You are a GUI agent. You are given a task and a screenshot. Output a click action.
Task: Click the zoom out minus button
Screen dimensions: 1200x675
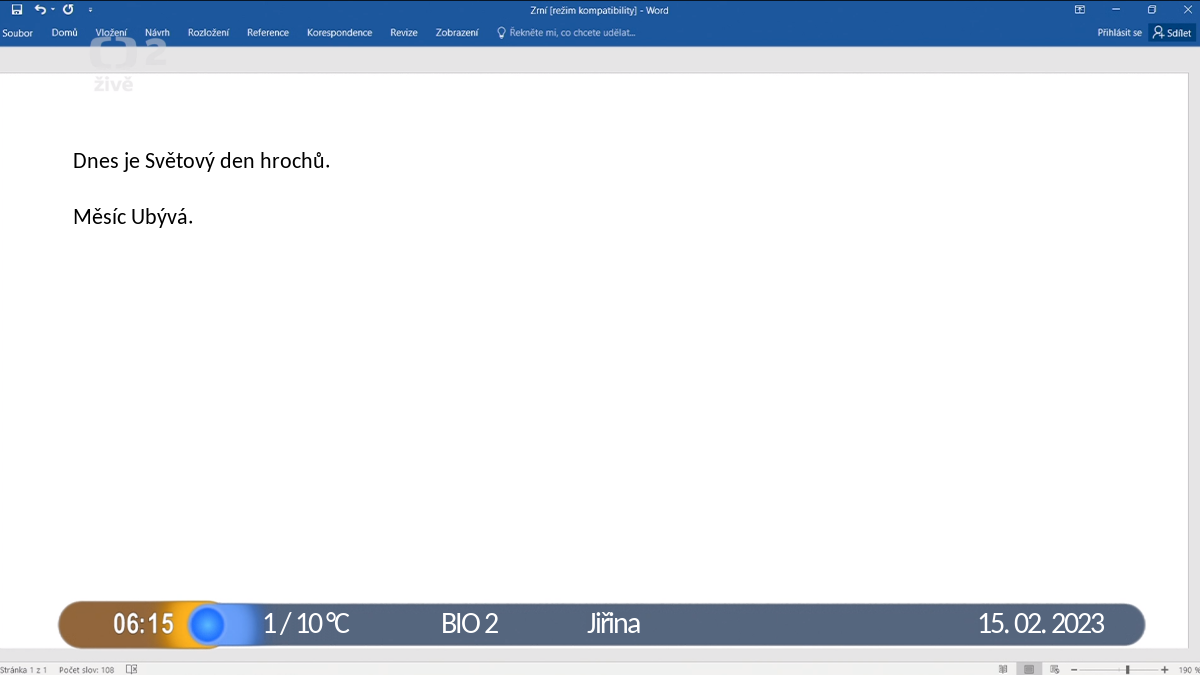pos(1074,669)
